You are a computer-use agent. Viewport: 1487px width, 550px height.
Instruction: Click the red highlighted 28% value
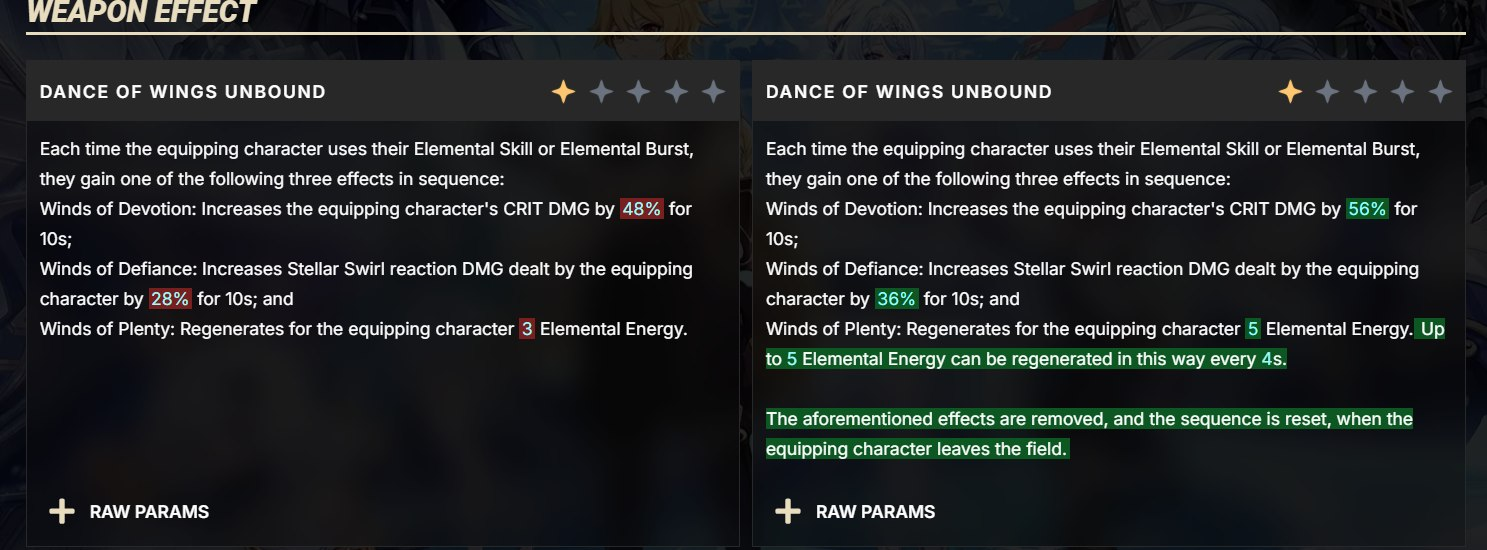tap(170, 299)
